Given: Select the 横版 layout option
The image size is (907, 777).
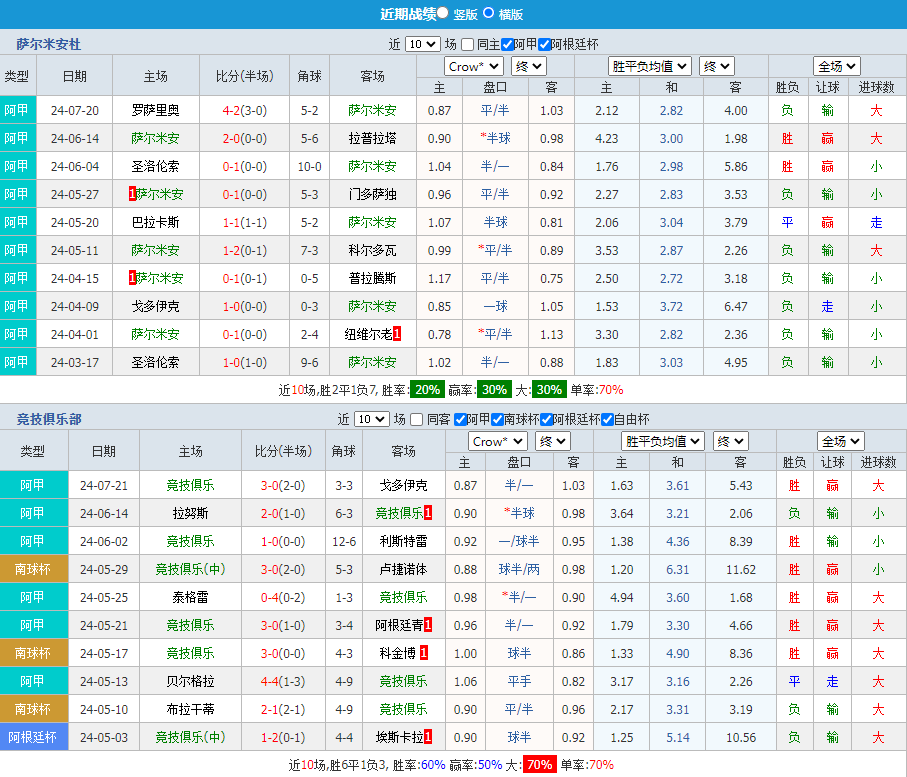Looking at the screenshot, I should pos(489,13).
